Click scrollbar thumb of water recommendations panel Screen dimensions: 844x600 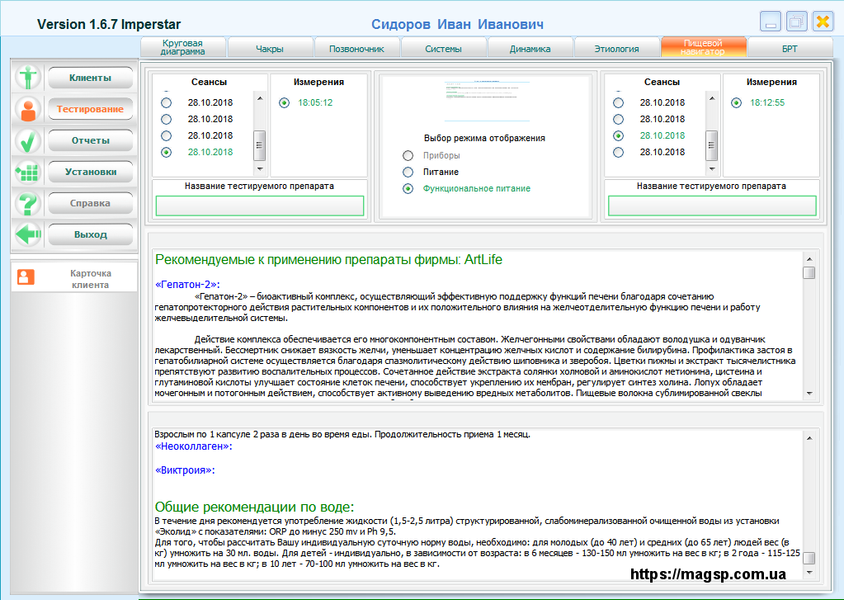809,557
